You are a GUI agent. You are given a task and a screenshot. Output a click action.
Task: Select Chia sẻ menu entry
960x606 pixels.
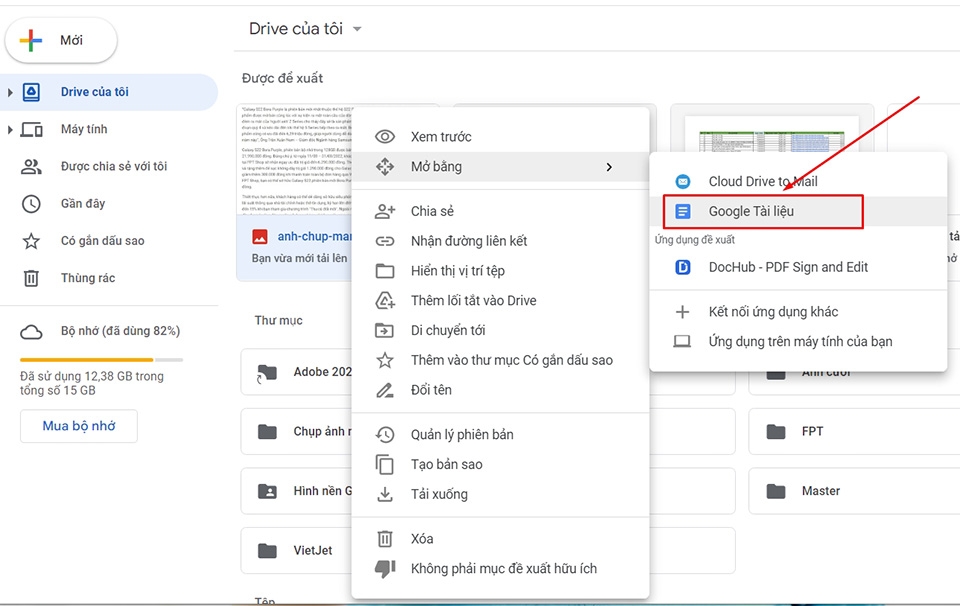(500, 211)
